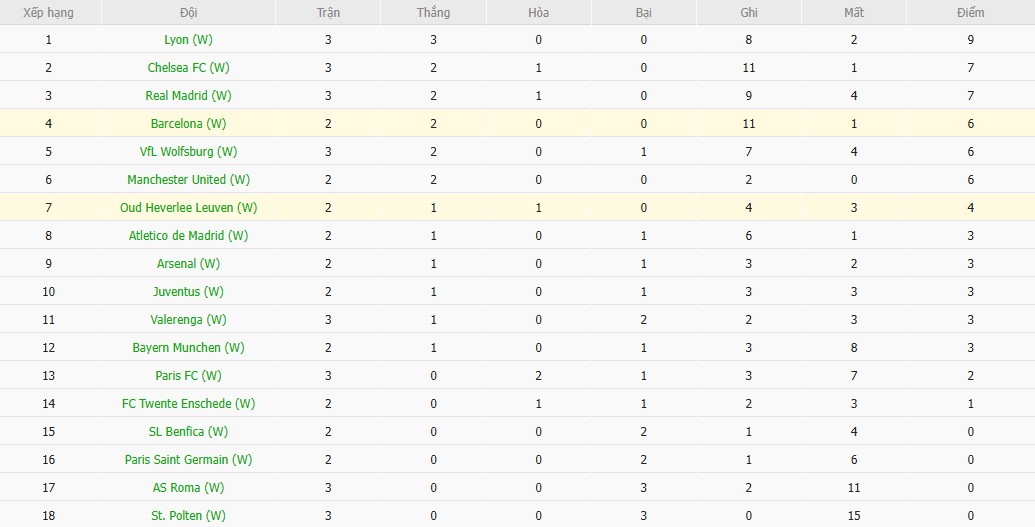1035x527 pixels.
Task: Select Barcelona (W) in the standings
Action: click(x=188, y=124)
